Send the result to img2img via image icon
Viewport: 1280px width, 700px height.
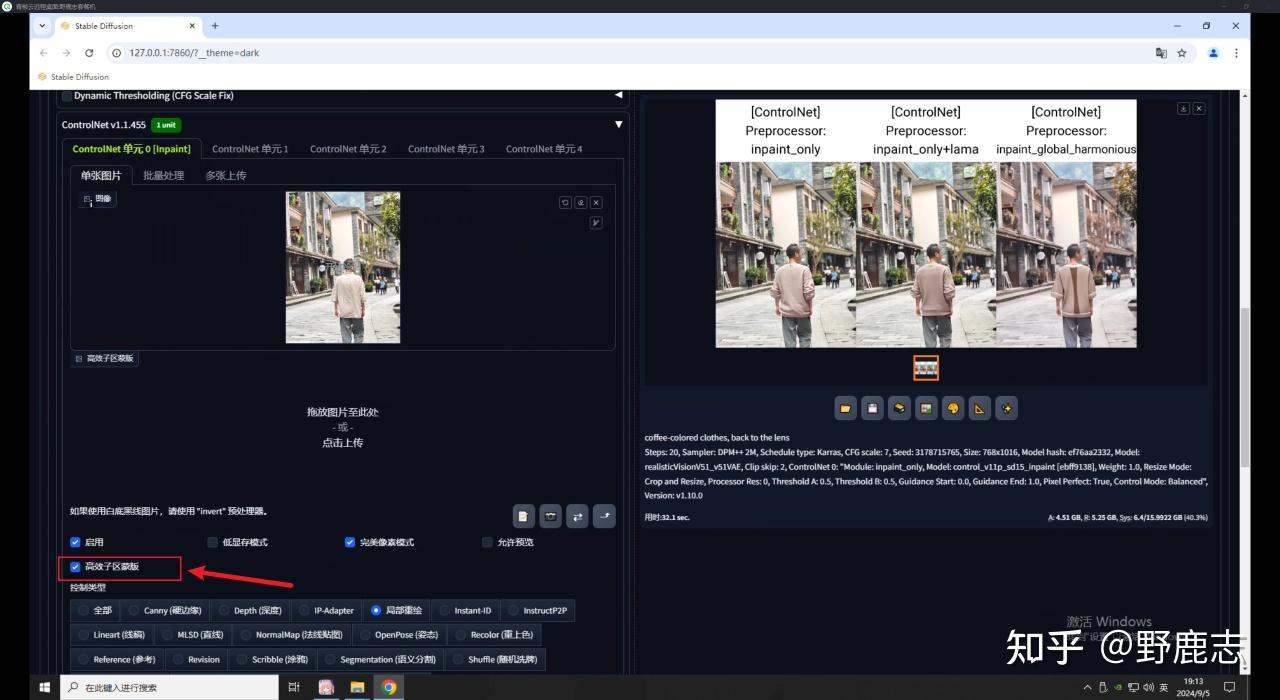click(925, 408)
